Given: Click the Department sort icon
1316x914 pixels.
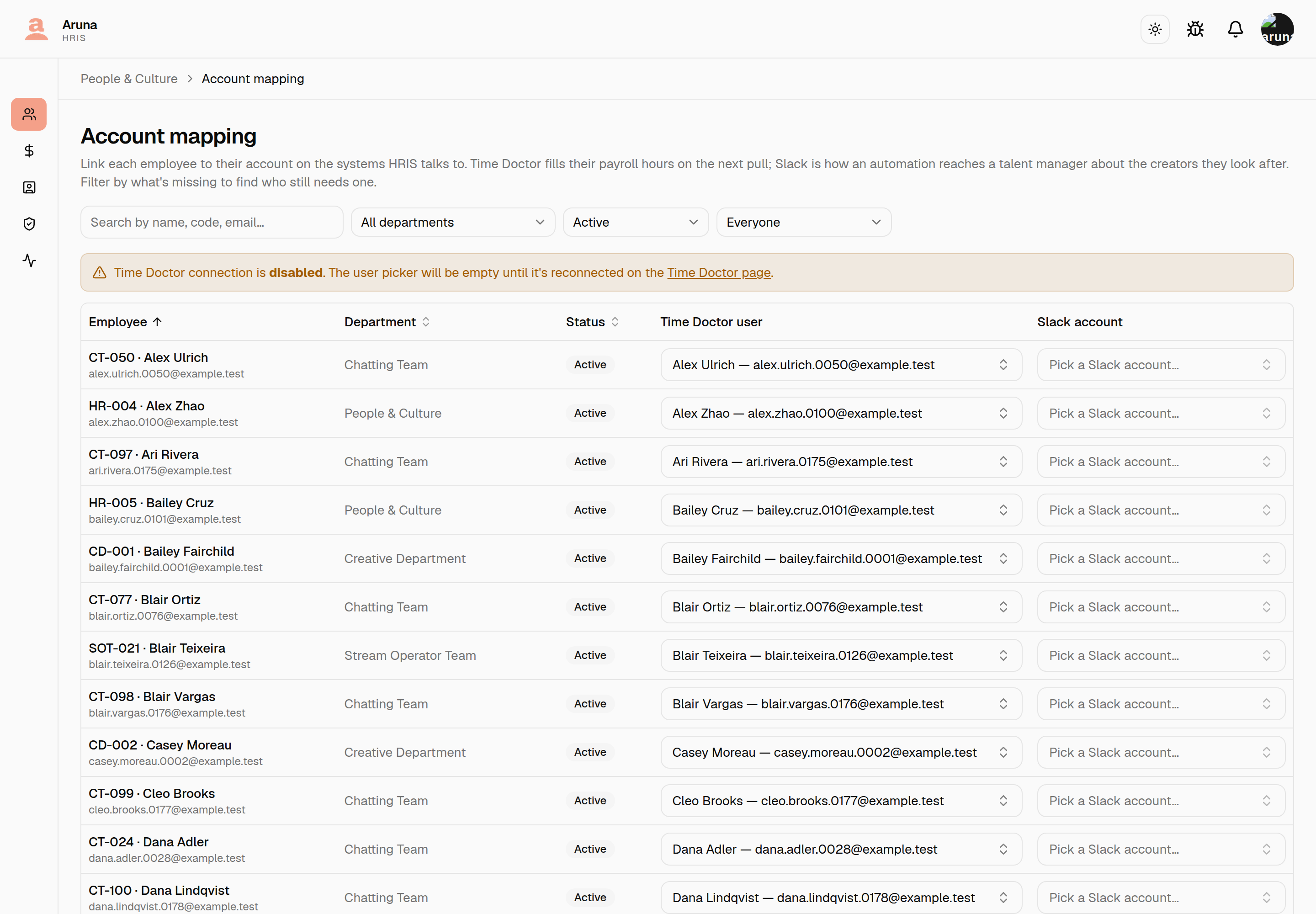Looking at the screenshot, I should click(425, 322).
